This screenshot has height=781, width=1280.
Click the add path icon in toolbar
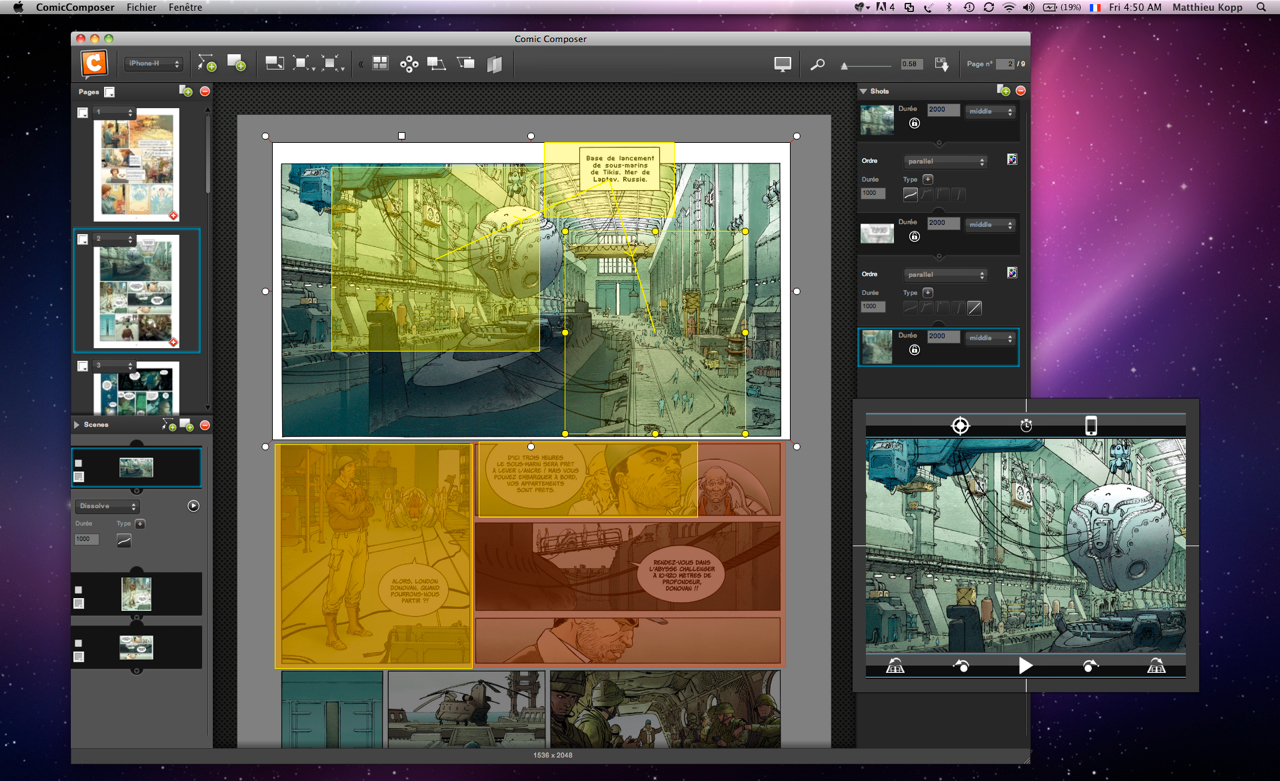click(207, 63)
